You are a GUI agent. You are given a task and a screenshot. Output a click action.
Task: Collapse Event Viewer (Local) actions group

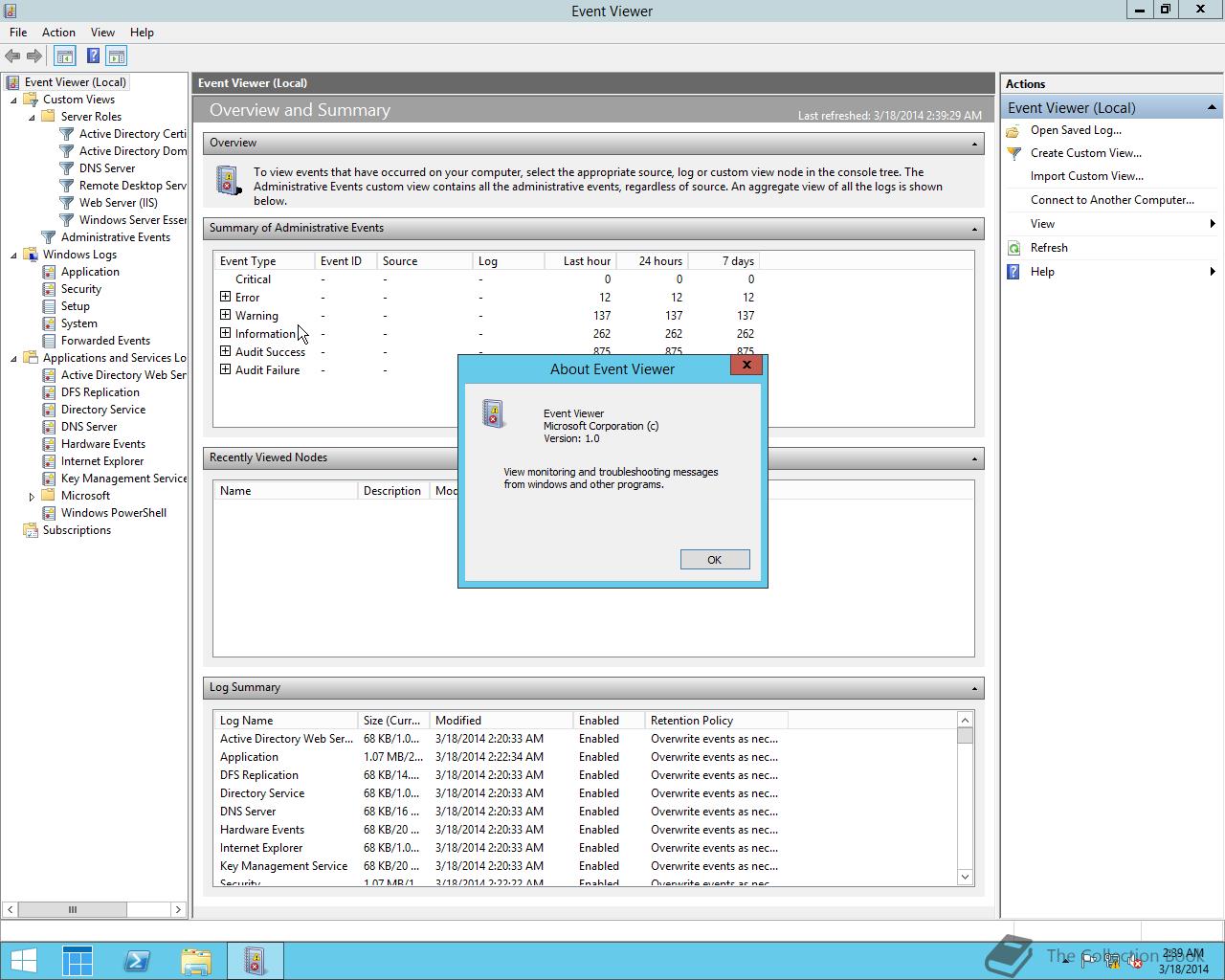(1211, 107)
